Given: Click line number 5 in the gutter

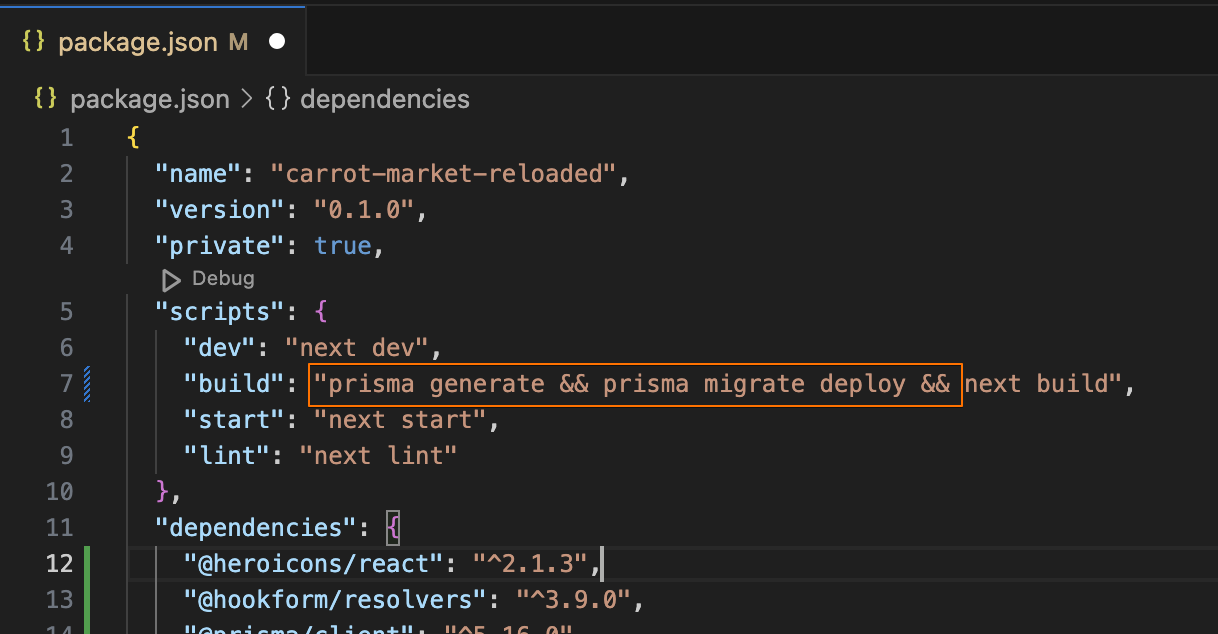Looking at the screenshot, I should (x=66, y=312).
